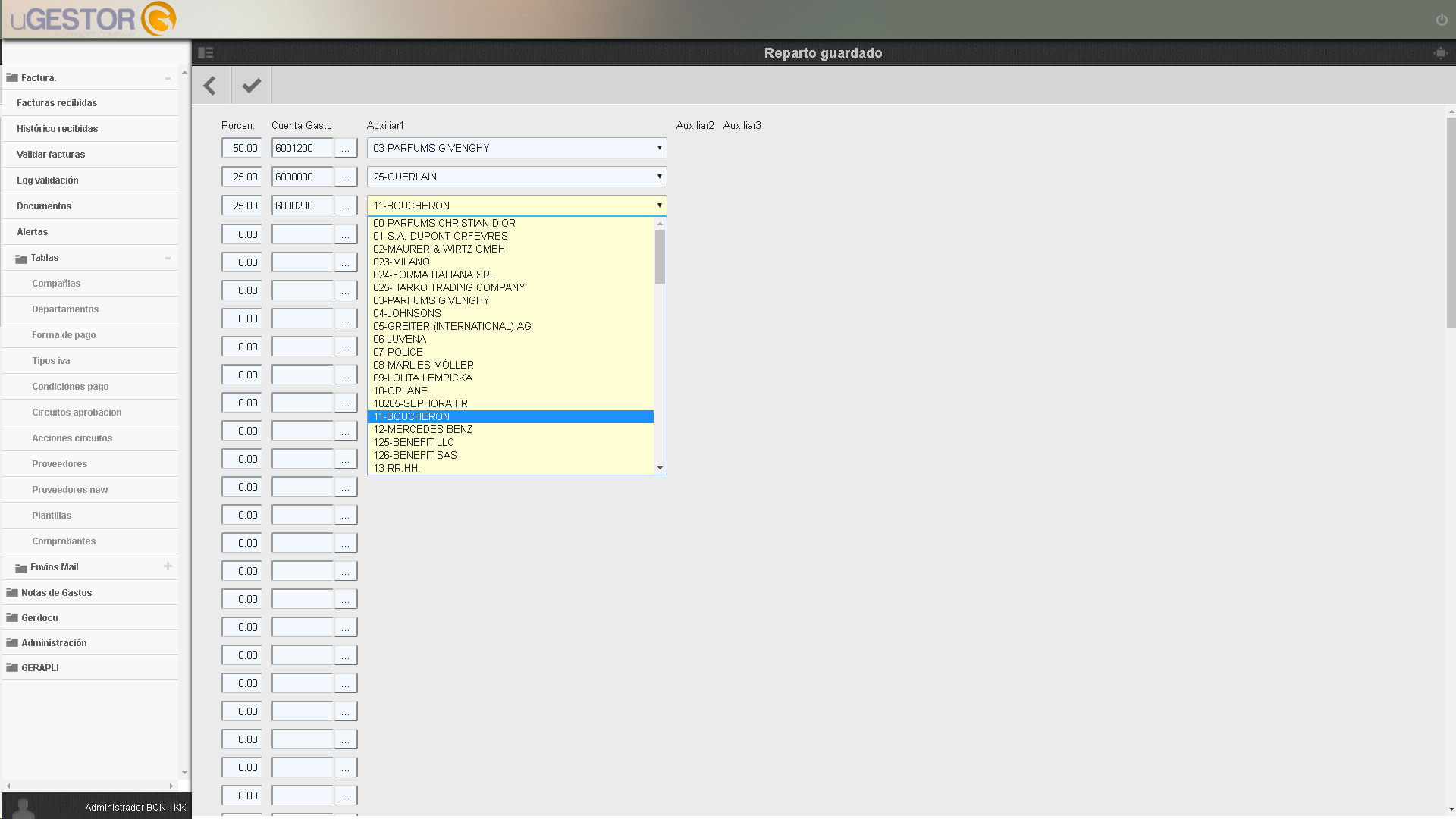Select 00-PARFUMS CHRISTIAN DIOR option
This screenshot has width=1456, height=819.
coord(510,223)
